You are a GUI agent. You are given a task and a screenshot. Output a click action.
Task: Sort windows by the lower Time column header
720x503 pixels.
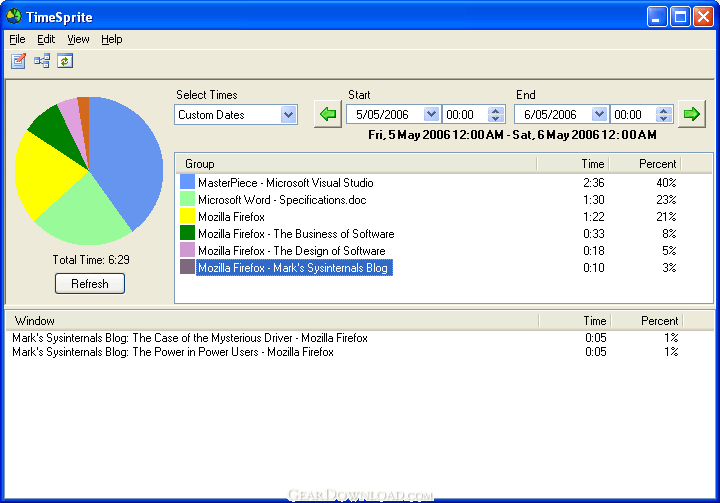pos(575,321)
